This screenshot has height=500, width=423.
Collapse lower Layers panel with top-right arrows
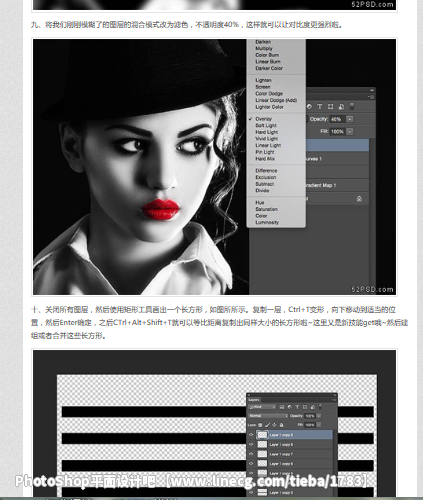(x=335, y=395)
